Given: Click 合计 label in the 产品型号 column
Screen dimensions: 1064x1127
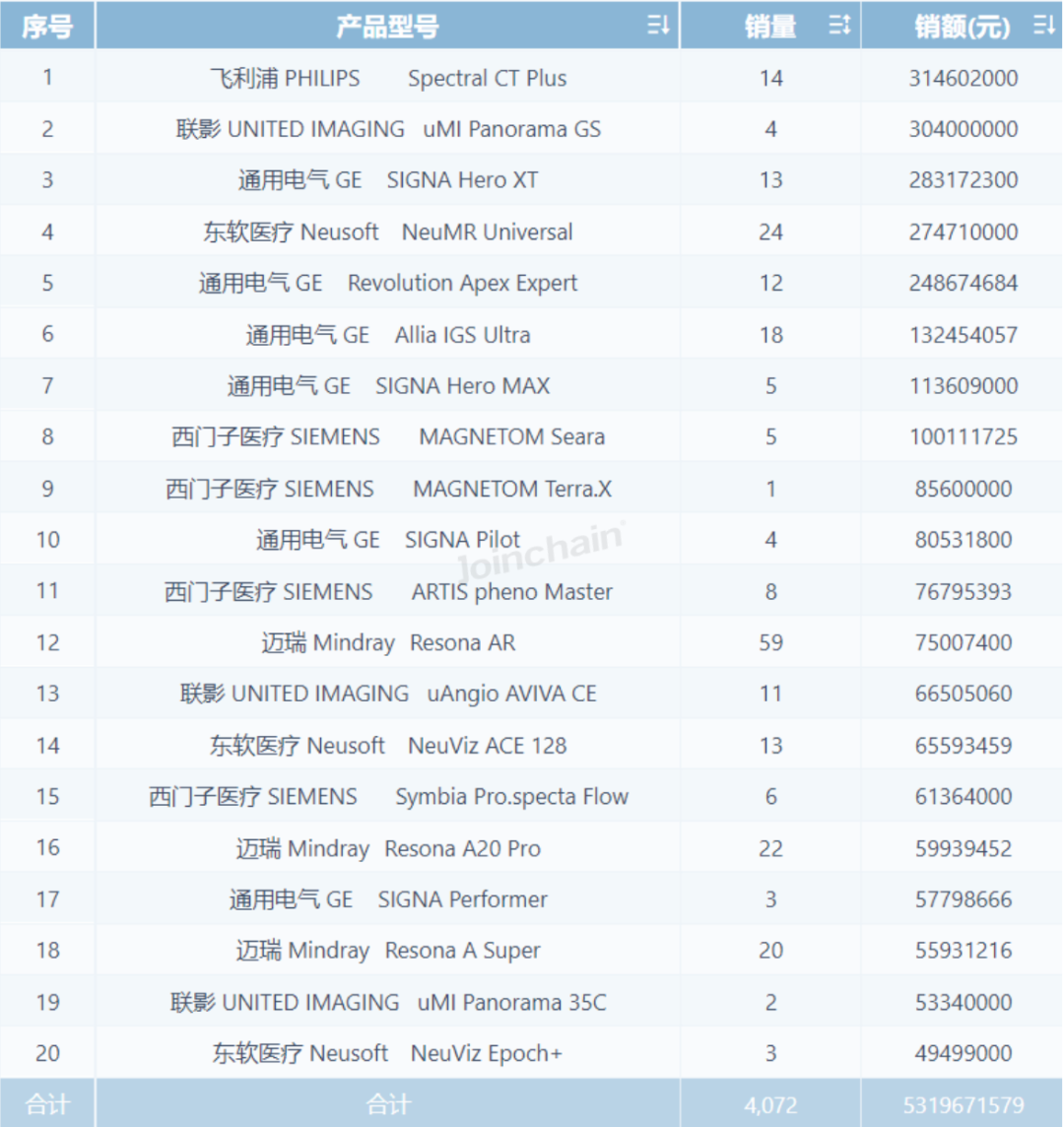Looking at the screenshot, I should [387, 1104].
